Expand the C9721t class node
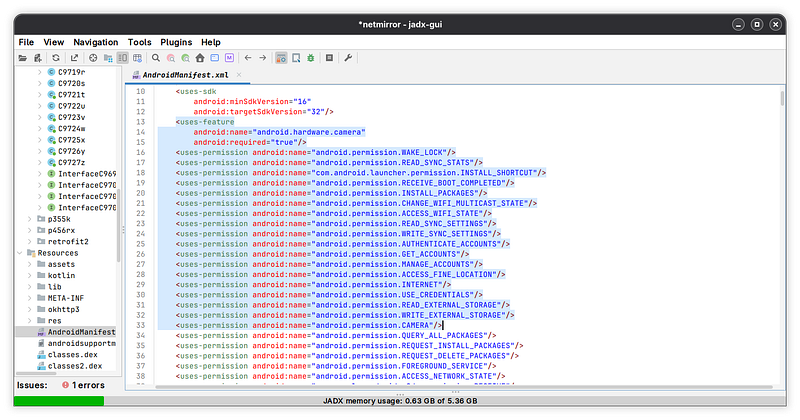This screenshot has height=420, width=800. click(x=40, y=95)
